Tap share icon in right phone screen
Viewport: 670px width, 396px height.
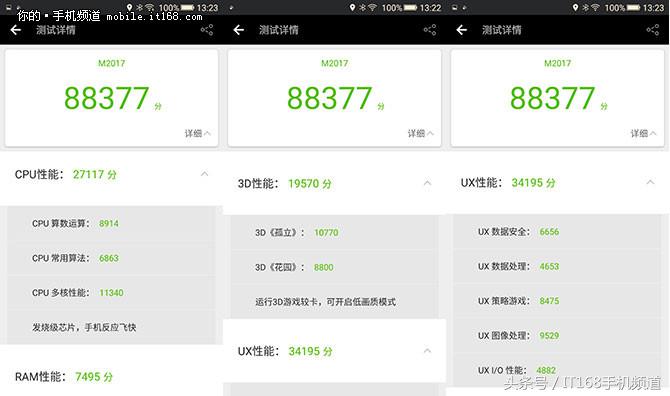[x=652, y=30]
